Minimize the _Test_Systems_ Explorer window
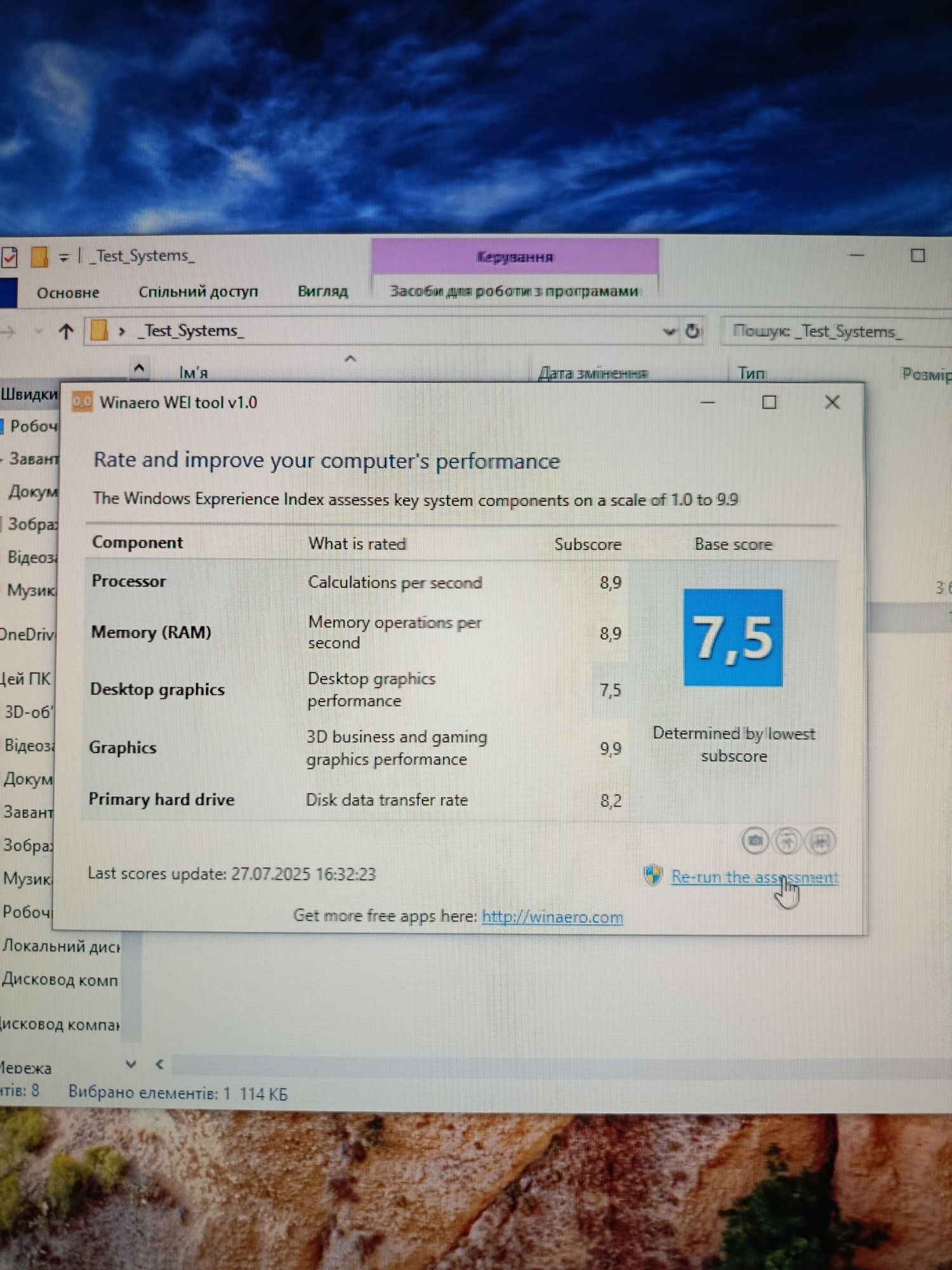 coord(857,255)
